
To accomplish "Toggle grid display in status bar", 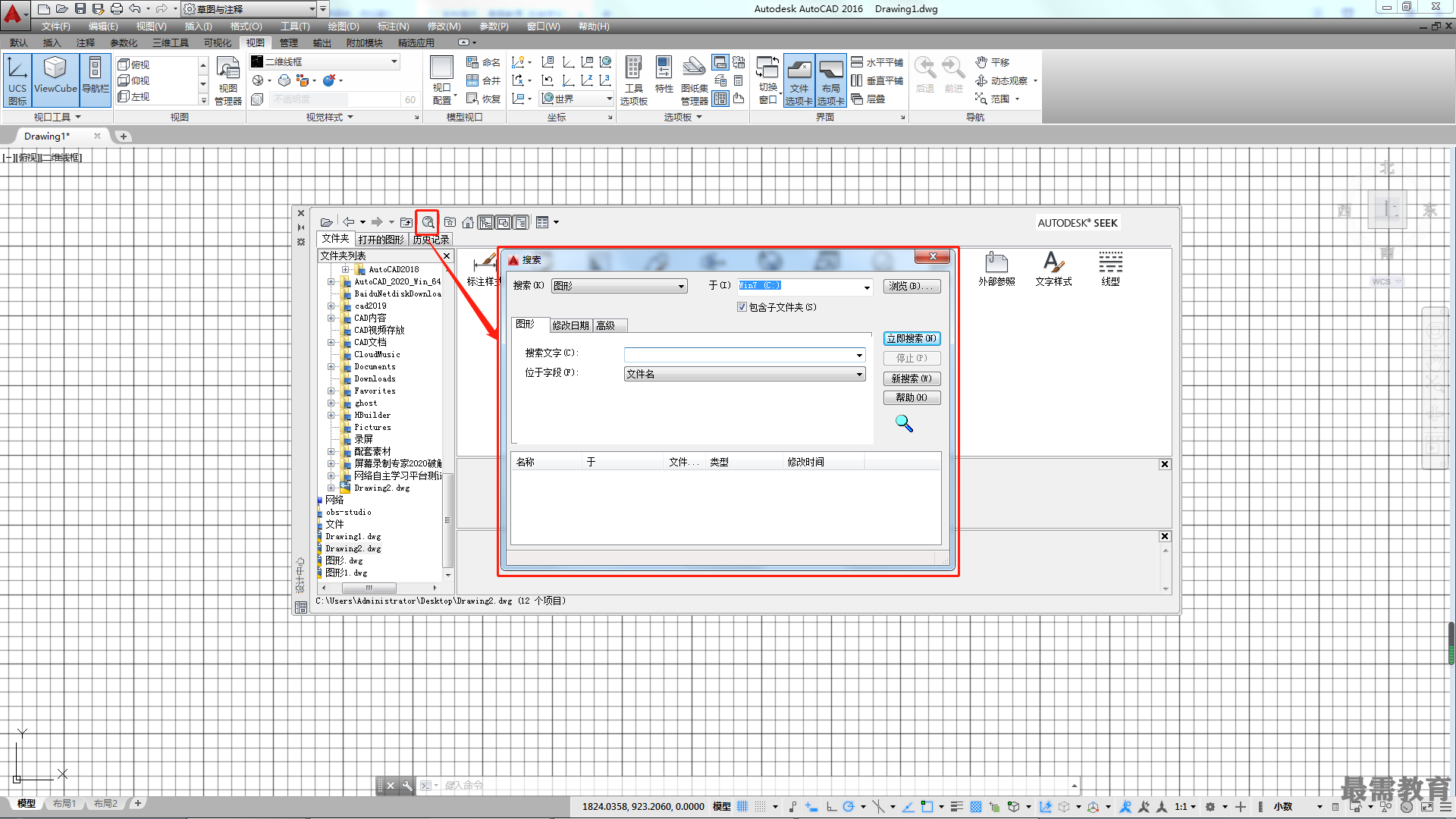I will (x=742, y=807).
